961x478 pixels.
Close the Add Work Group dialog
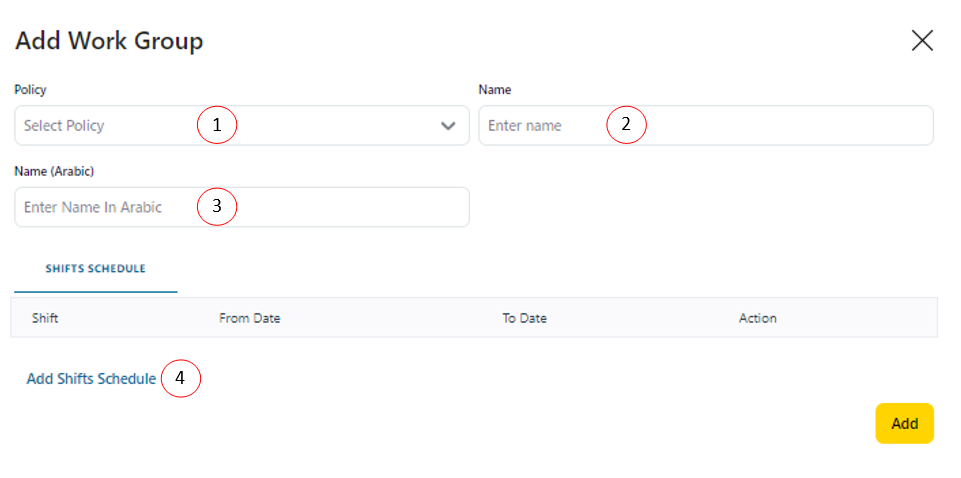coord(922,40)
